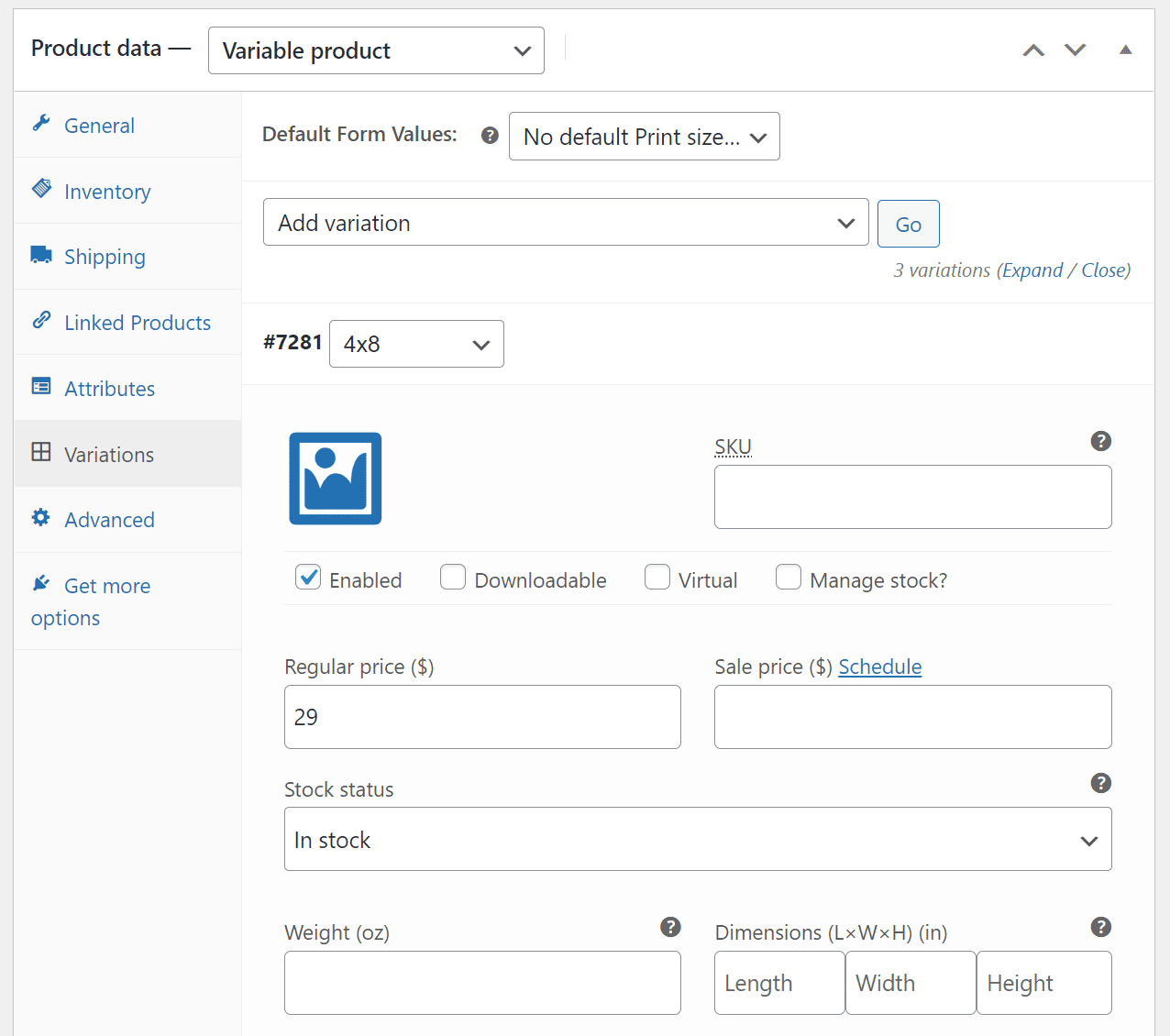Move Product data panel up arrow
Image resolution: width=1170 pixels, height=1036 pixels.
1034,50
